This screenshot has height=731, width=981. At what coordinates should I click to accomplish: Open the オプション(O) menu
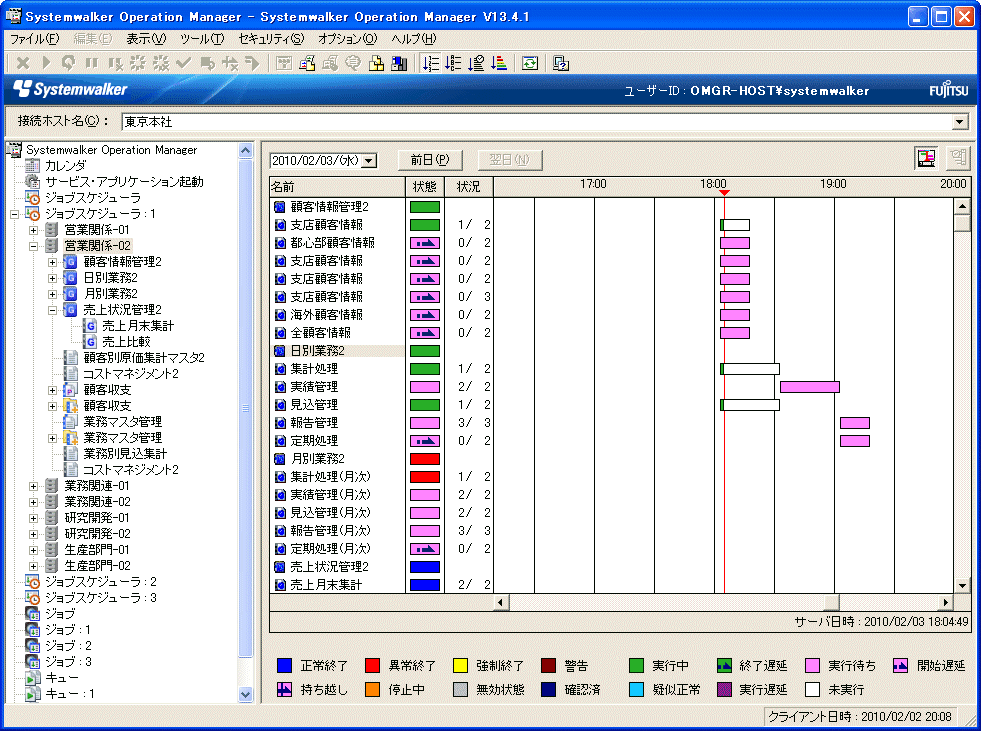348,39
